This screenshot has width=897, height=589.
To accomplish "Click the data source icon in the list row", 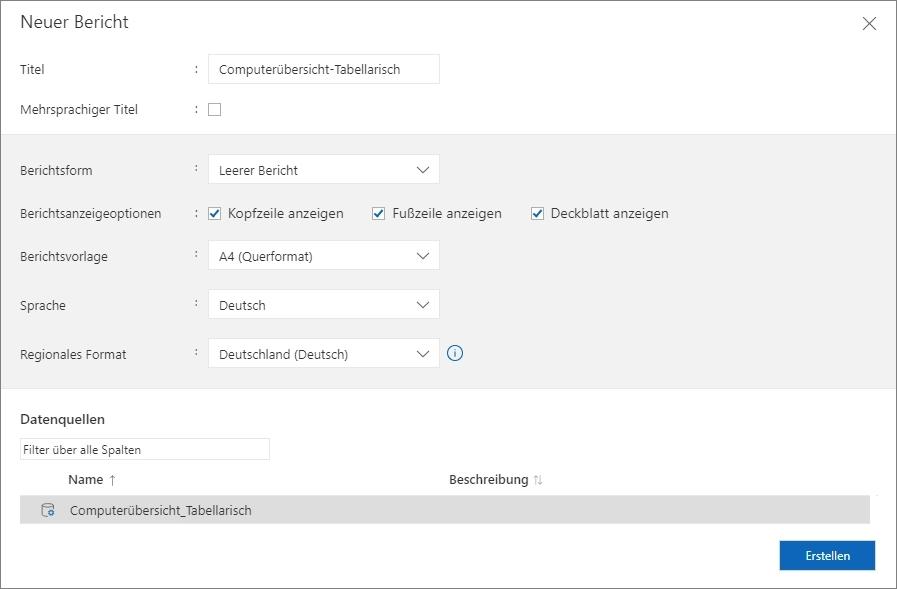I will 47,510.
